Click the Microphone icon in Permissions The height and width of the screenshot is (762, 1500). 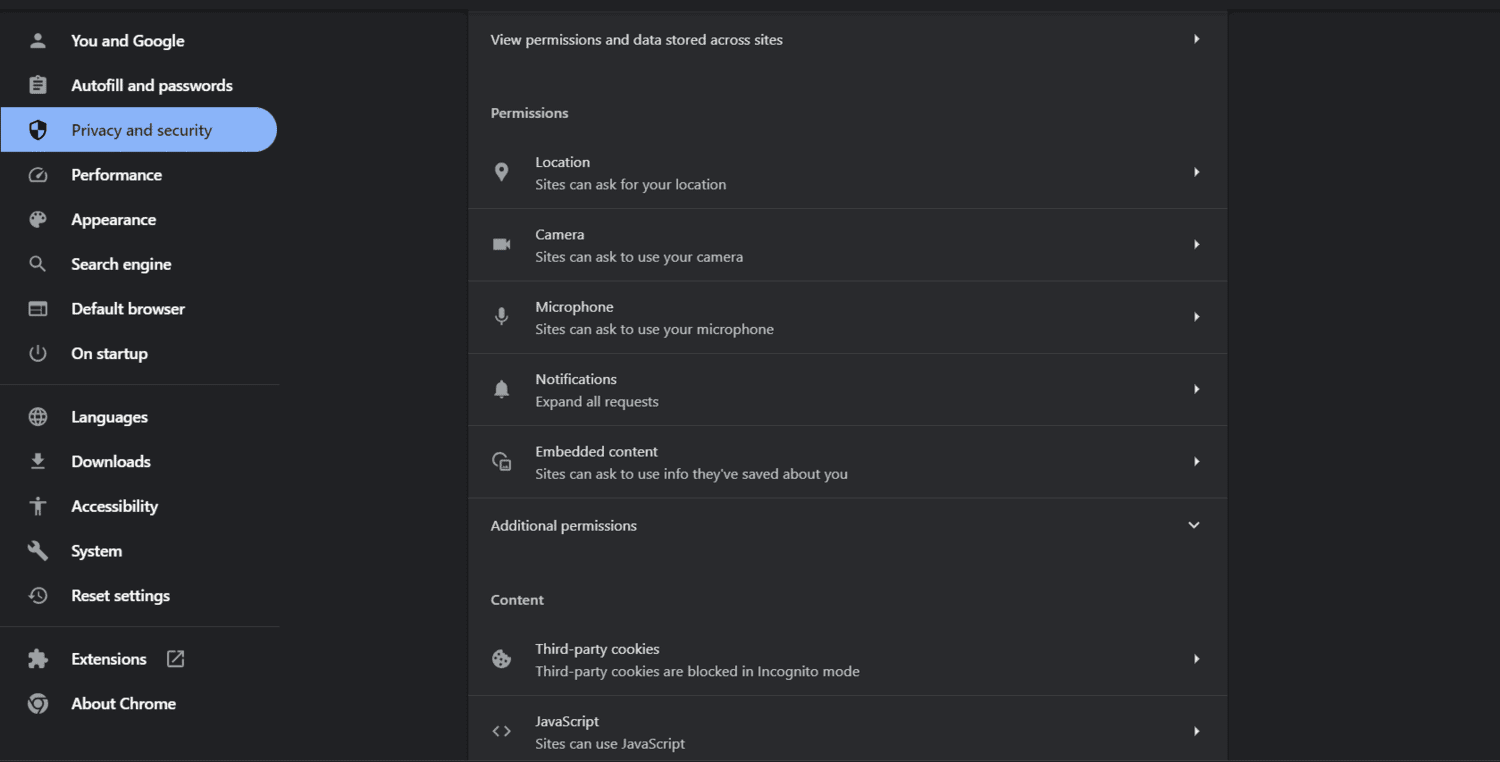(502, 317)
